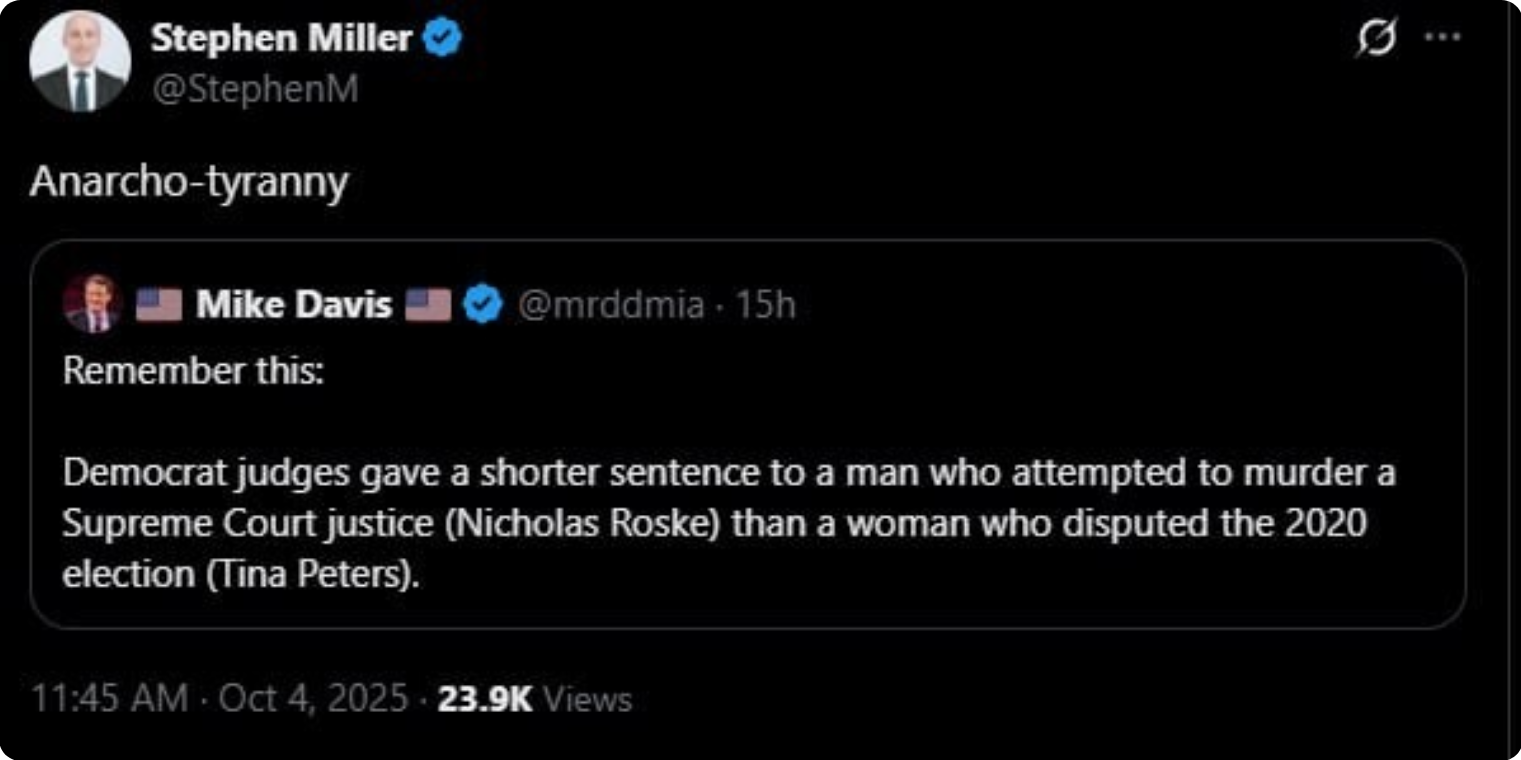Open Mike Davis's profile via display name
Viewport: 1521px width, 760px height.
tap(294, 304)
